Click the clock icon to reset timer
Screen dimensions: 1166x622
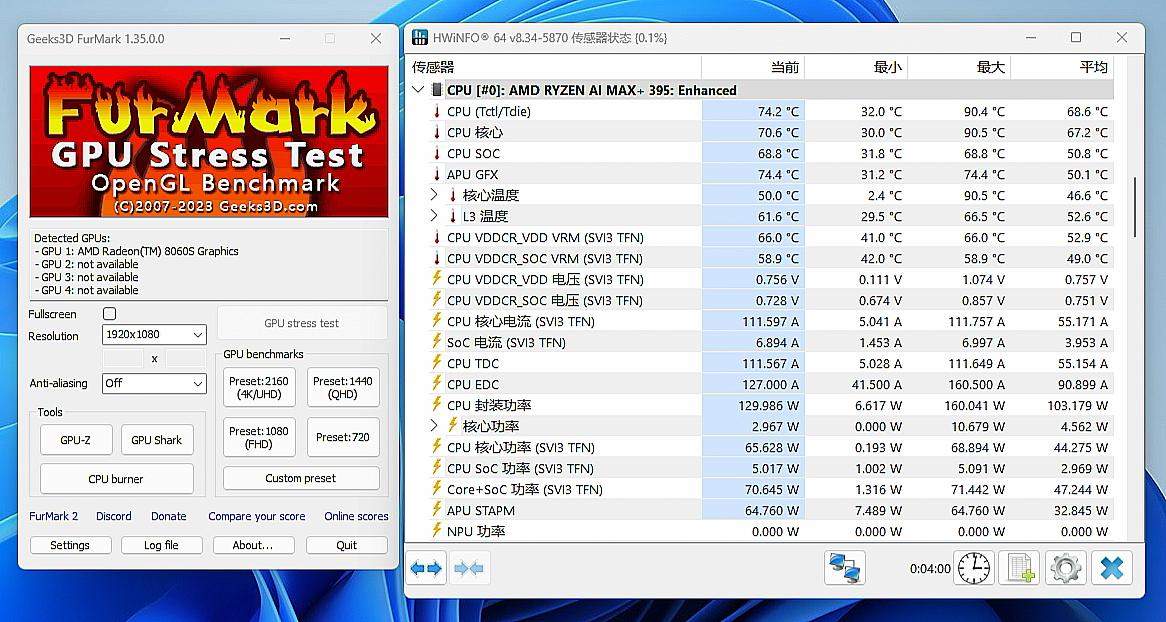[973, 567]
